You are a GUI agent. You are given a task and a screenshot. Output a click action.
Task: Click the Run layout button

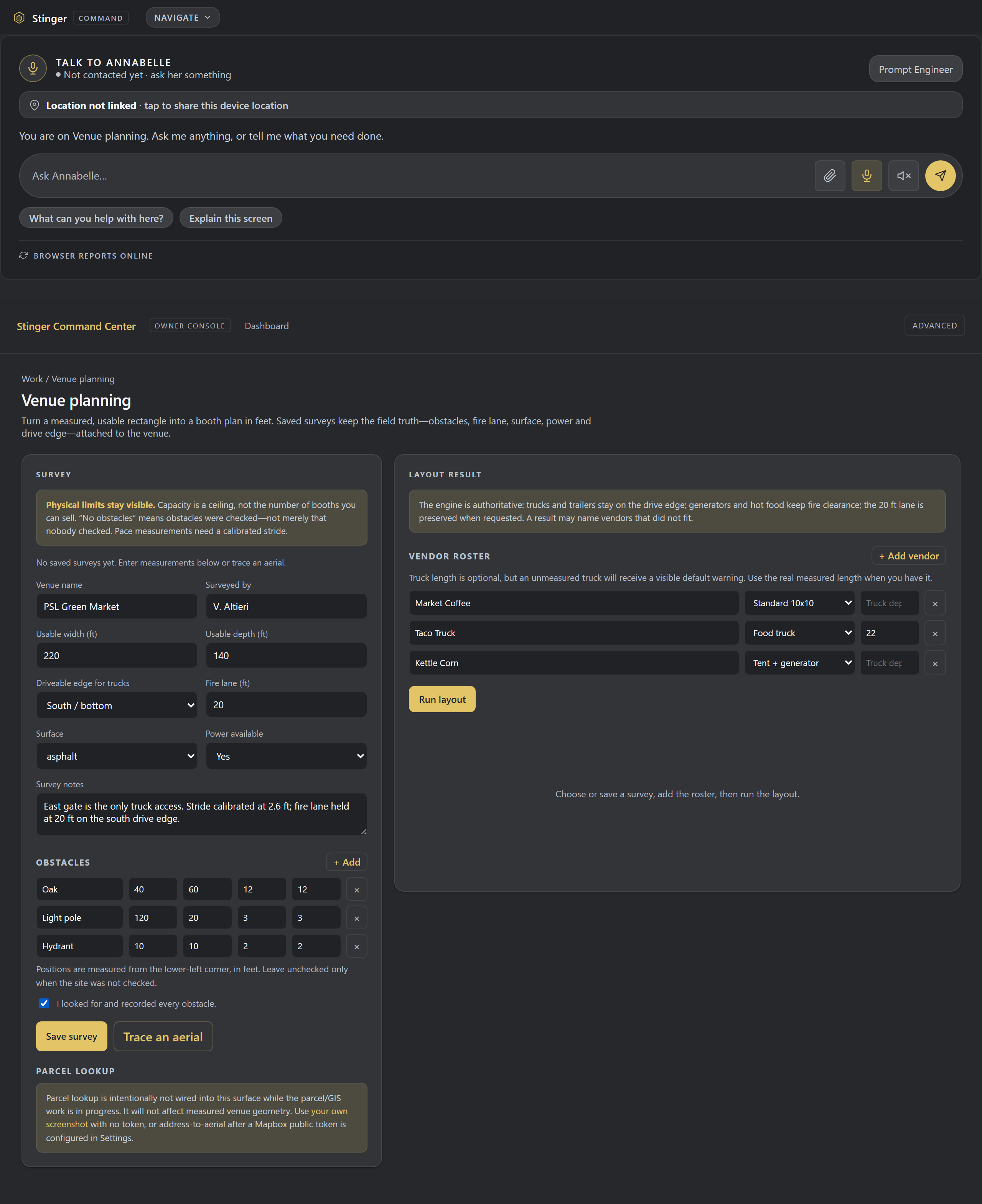[x=442, y=699]
